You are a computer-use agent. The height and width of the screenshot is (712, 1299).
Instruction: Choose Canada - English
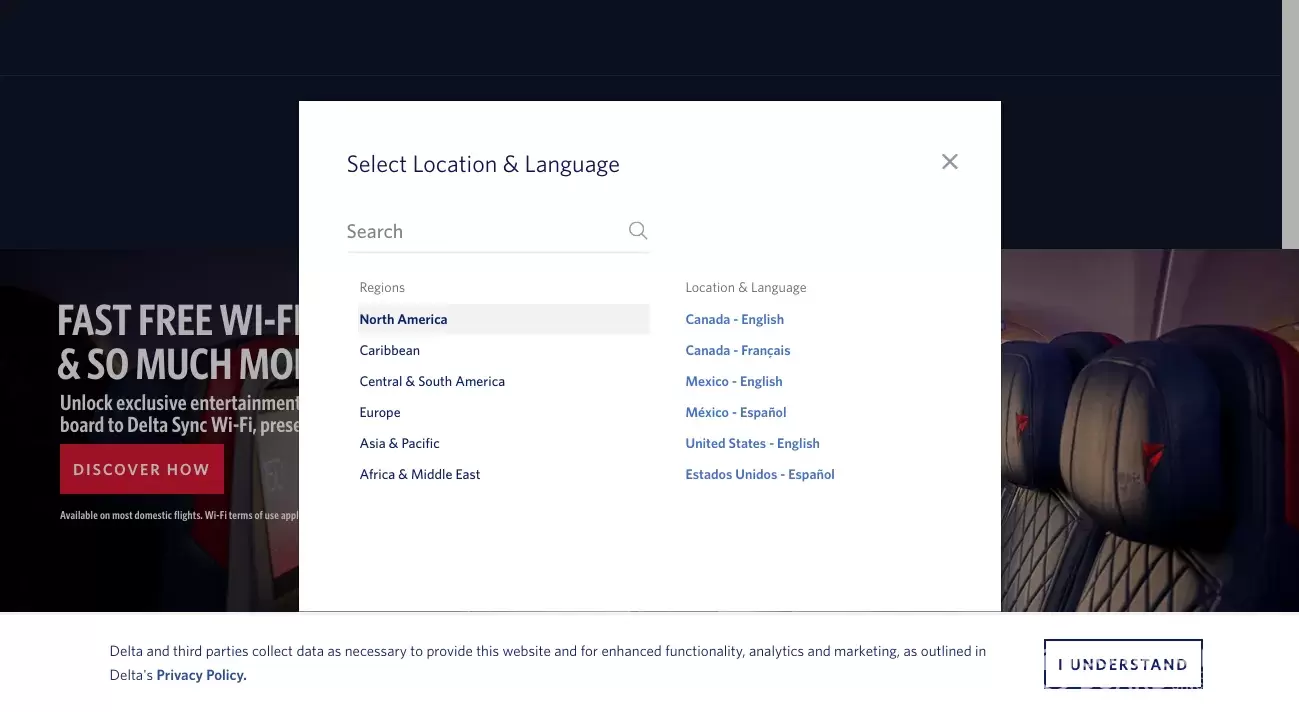click(735, 319)
